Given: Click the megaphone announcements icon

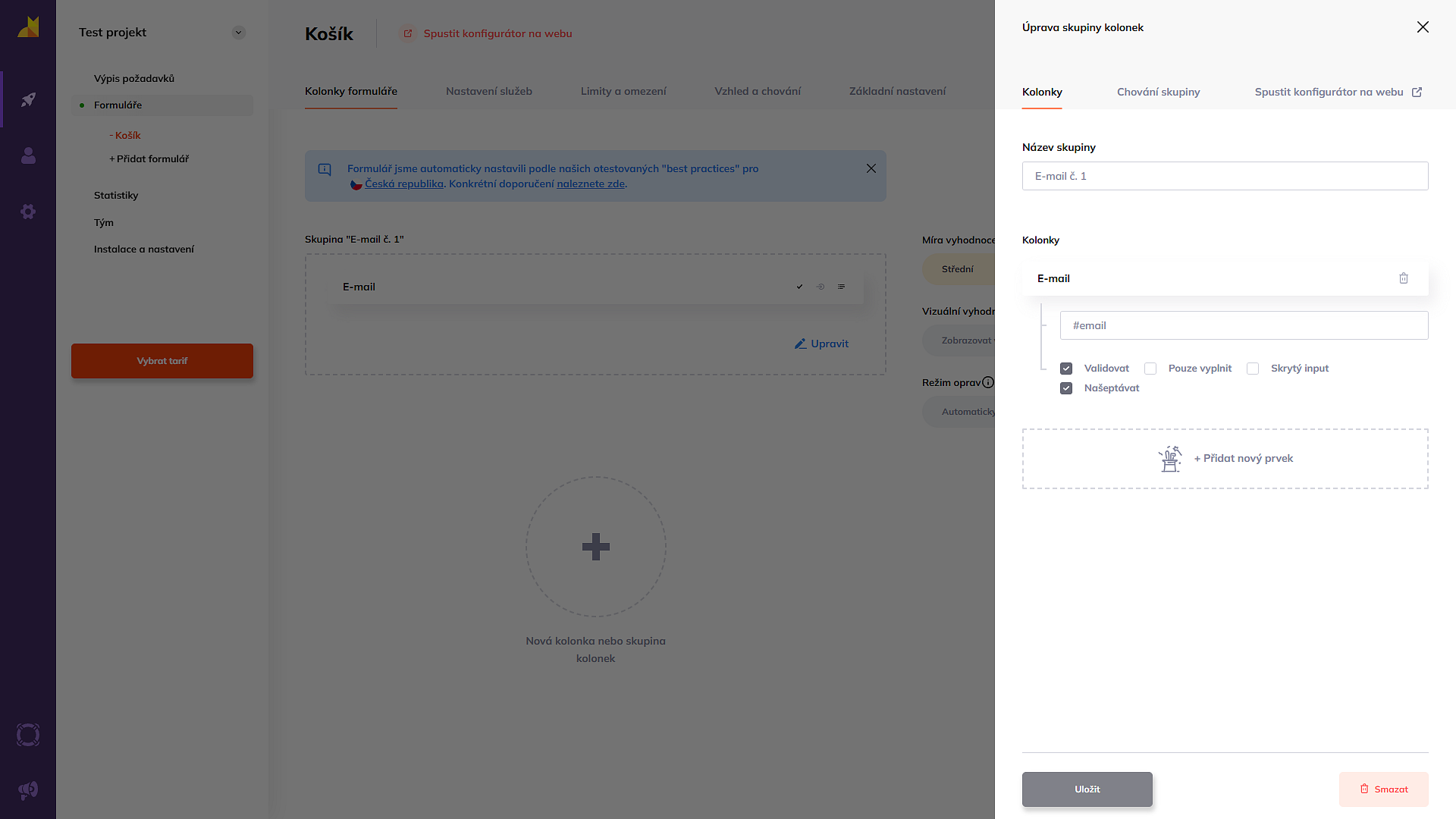Looking at the screenshot, I should tap(28, 791).
